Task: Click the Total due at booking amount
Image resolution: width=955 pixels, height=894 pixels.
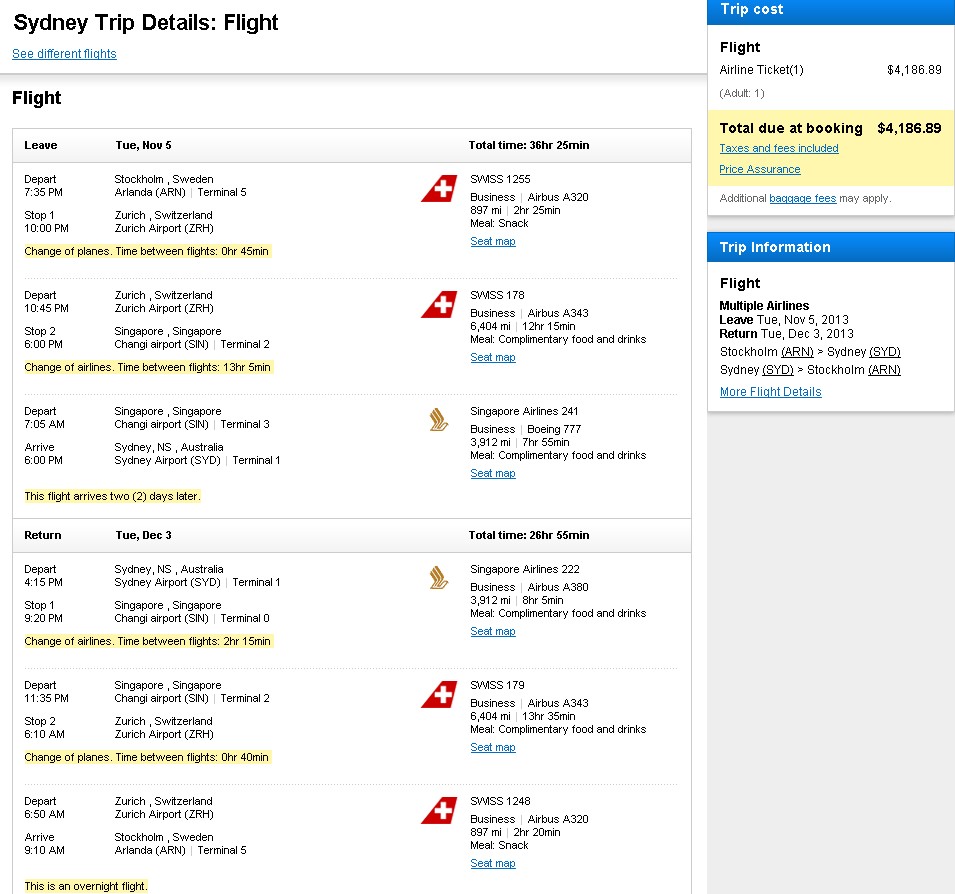Action: point(908,128)
